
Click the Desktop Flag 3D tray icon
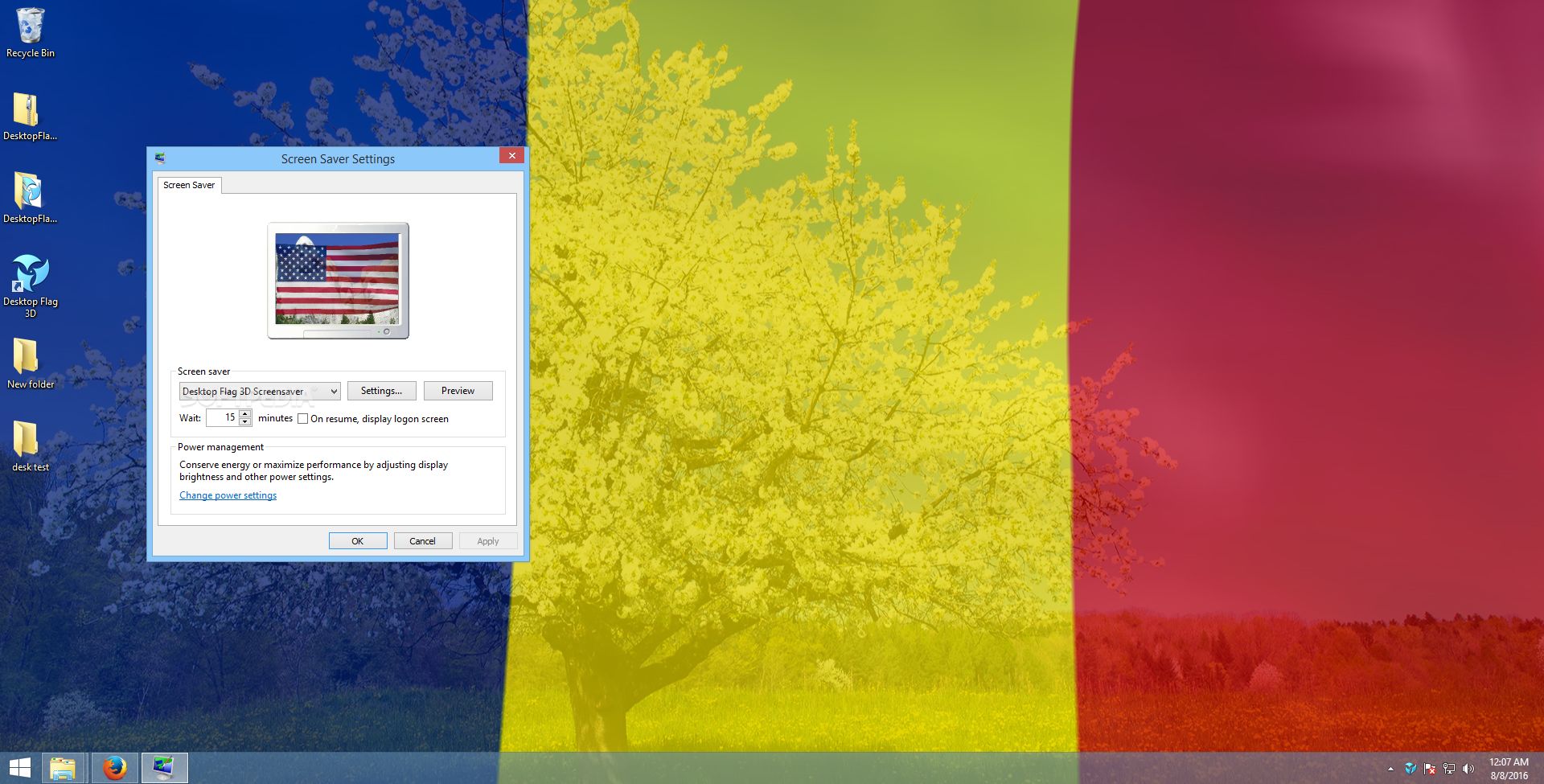(1410, 769)
